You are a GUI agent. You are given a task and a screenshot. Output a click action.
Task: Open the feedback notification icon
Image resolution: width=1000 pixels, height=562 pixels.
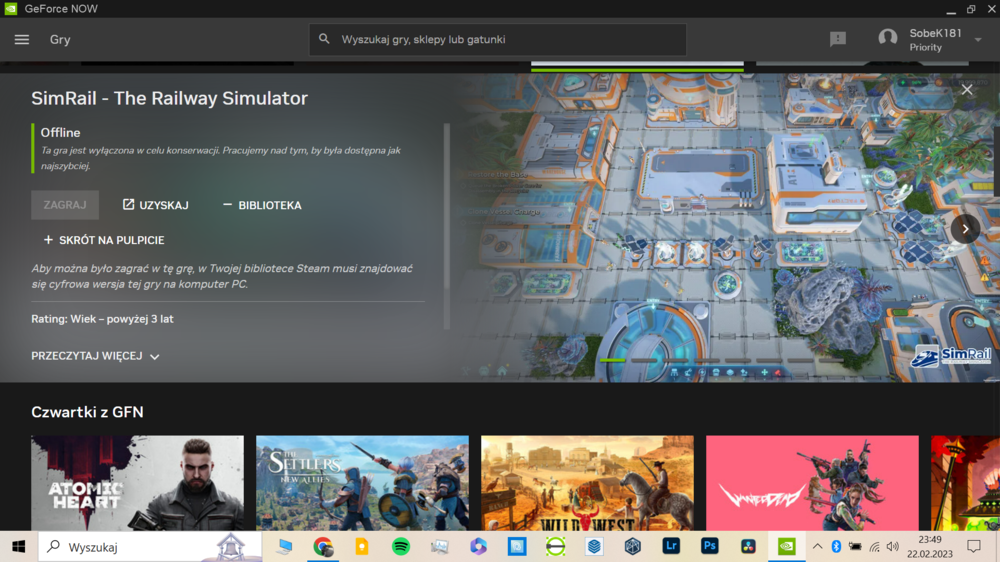tap(837, 39)
